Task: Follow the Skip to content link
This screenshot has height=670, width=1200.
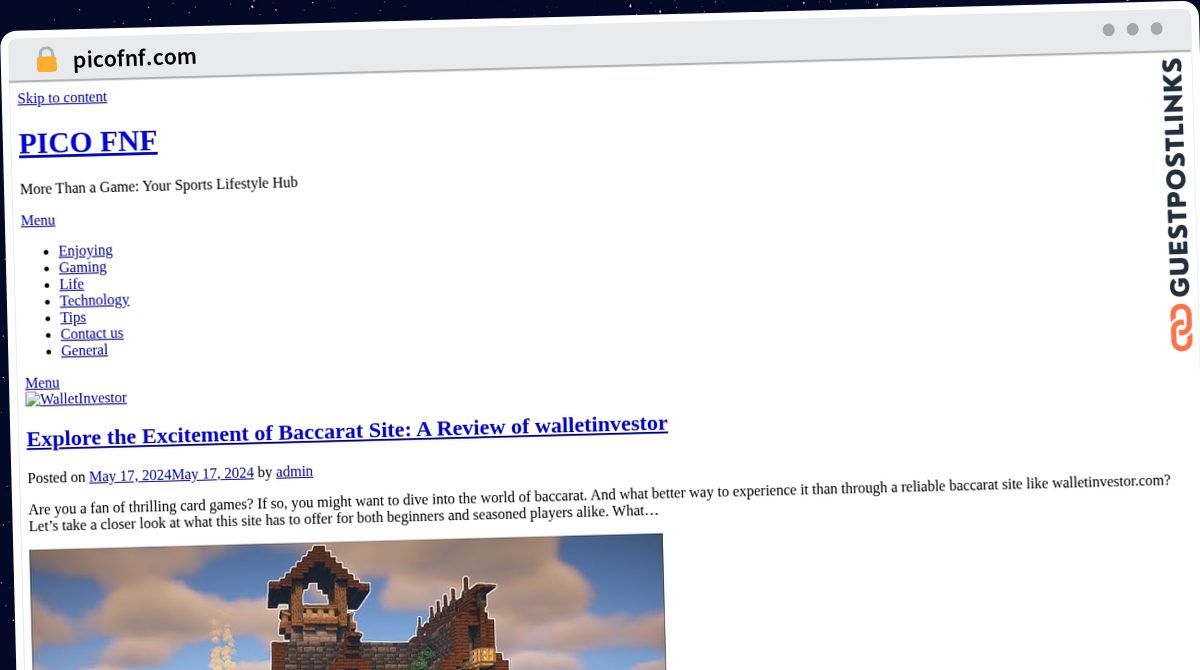Action: click(62, 97)
